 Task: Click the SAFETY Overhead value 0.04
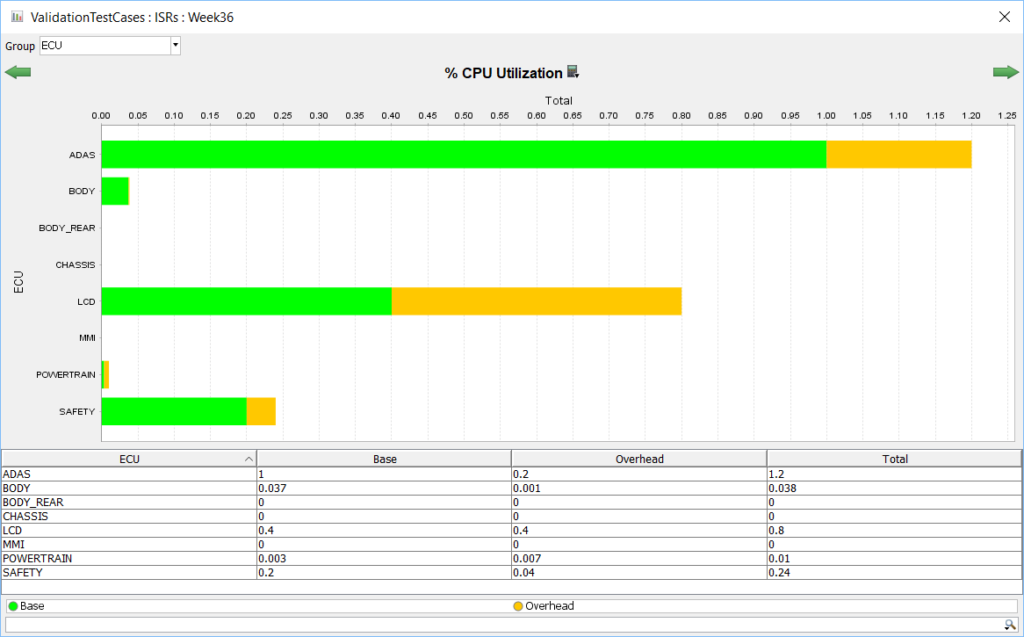click(524, 572)
